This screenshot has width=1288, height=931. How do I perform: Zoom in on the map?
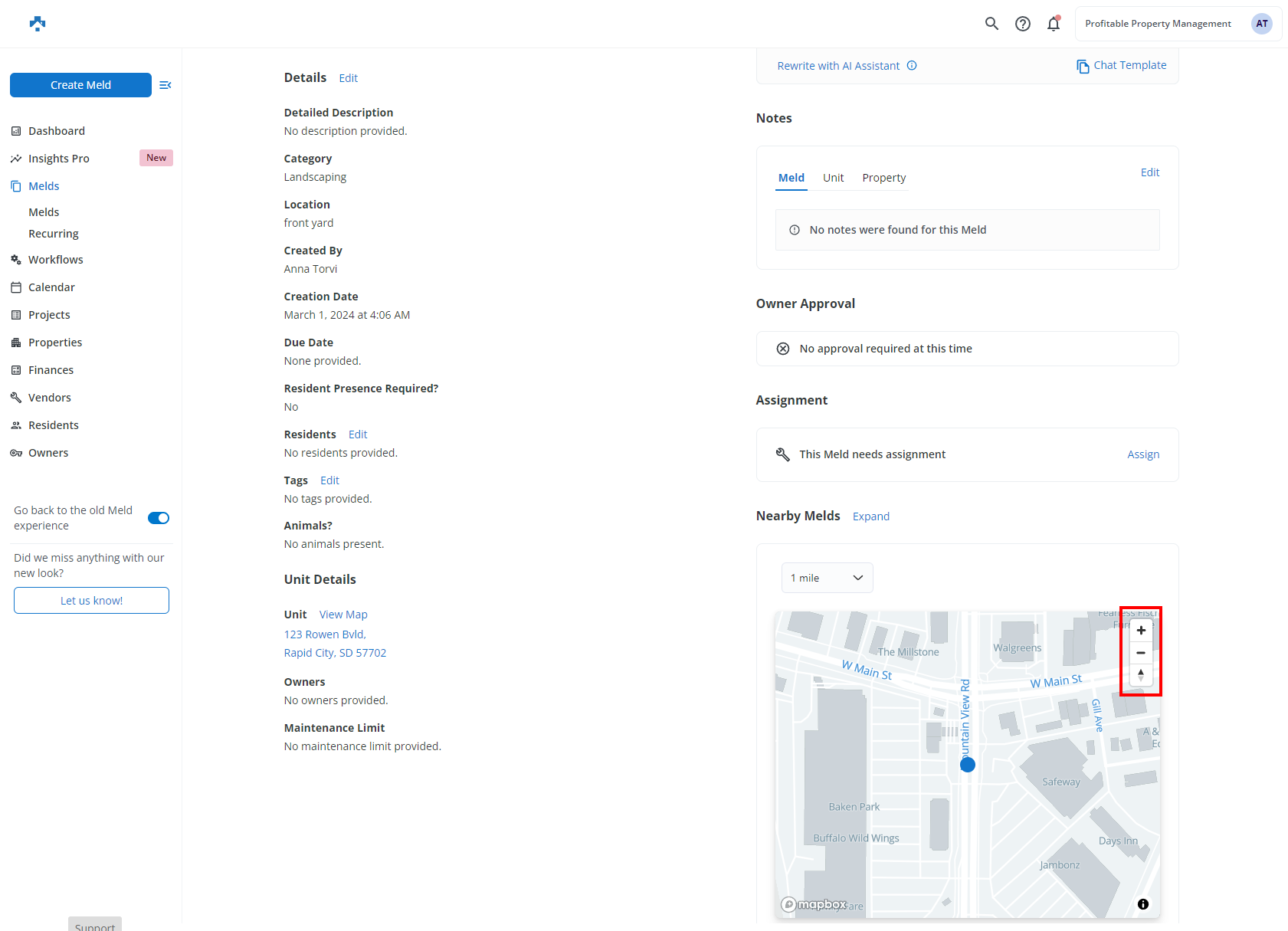point(1141,631)
